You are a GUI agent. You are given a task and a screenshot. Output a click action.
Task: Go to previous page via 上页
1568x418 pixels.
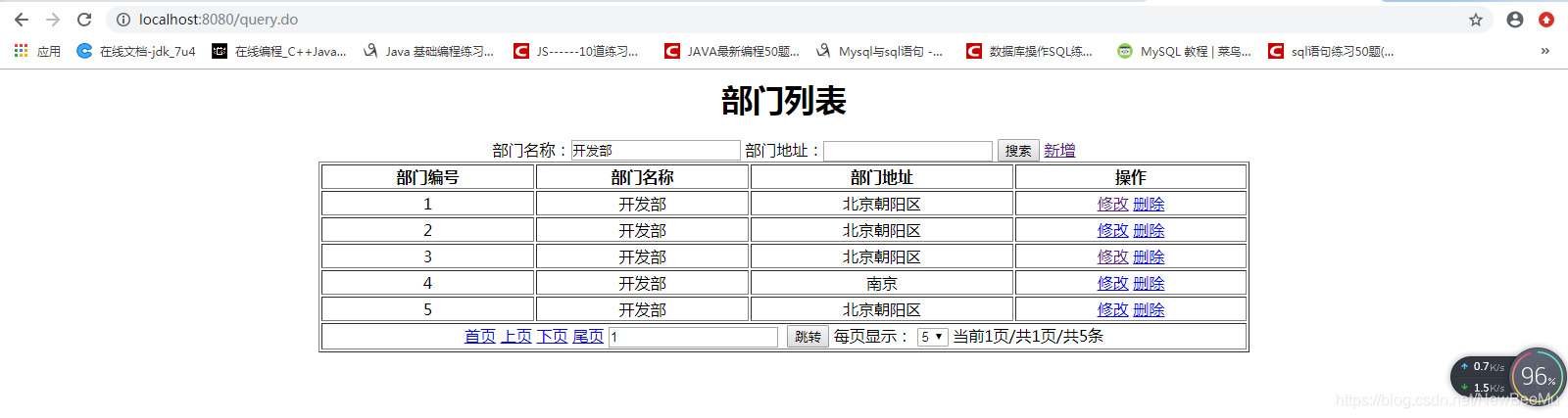pyautogui.click(x=516, y=336)
